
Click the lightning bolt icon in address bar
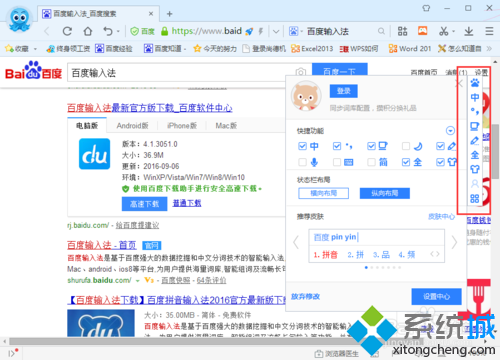point(261,31)
